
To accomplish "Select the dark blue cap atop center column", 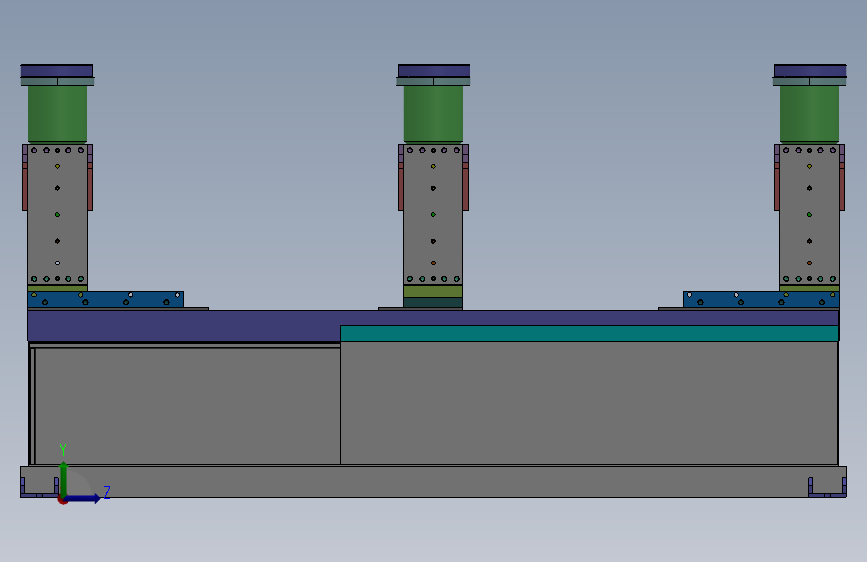I will click(434, 71).
